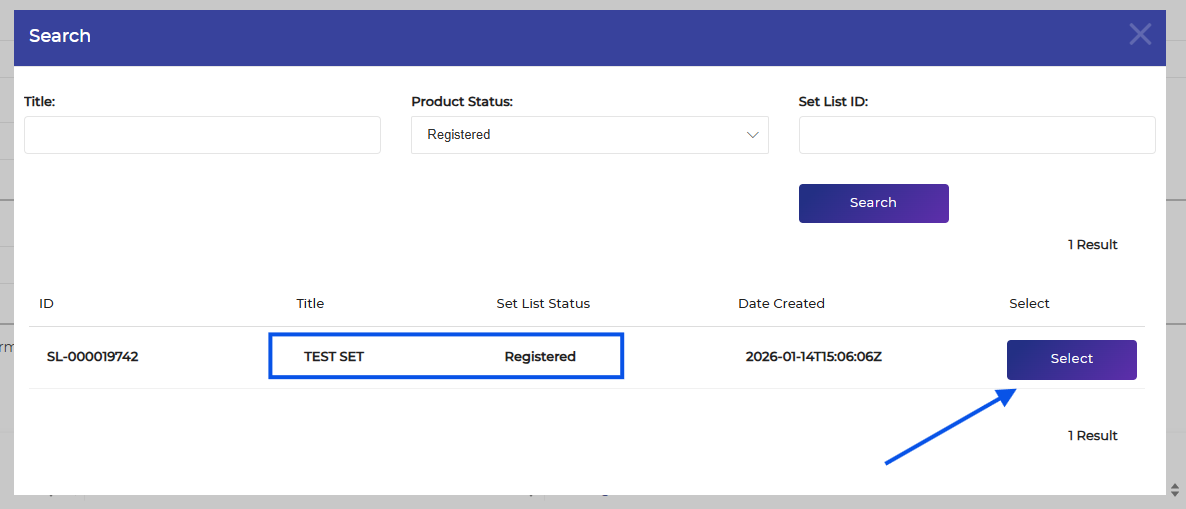Focus the Set List ID input field

click(x=976, y=135)
